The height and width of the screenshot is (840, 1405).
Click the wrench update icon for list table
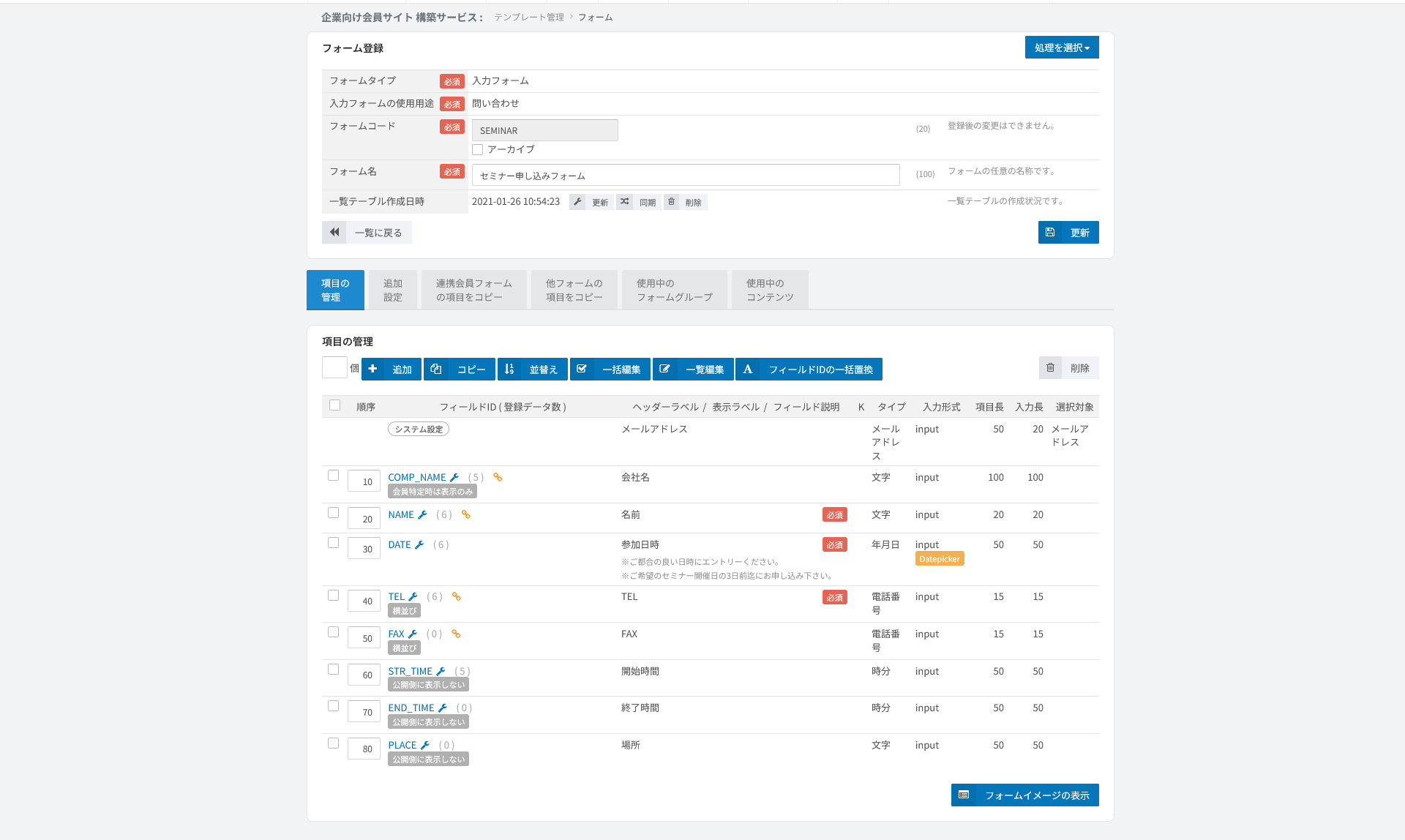[577, 202]
